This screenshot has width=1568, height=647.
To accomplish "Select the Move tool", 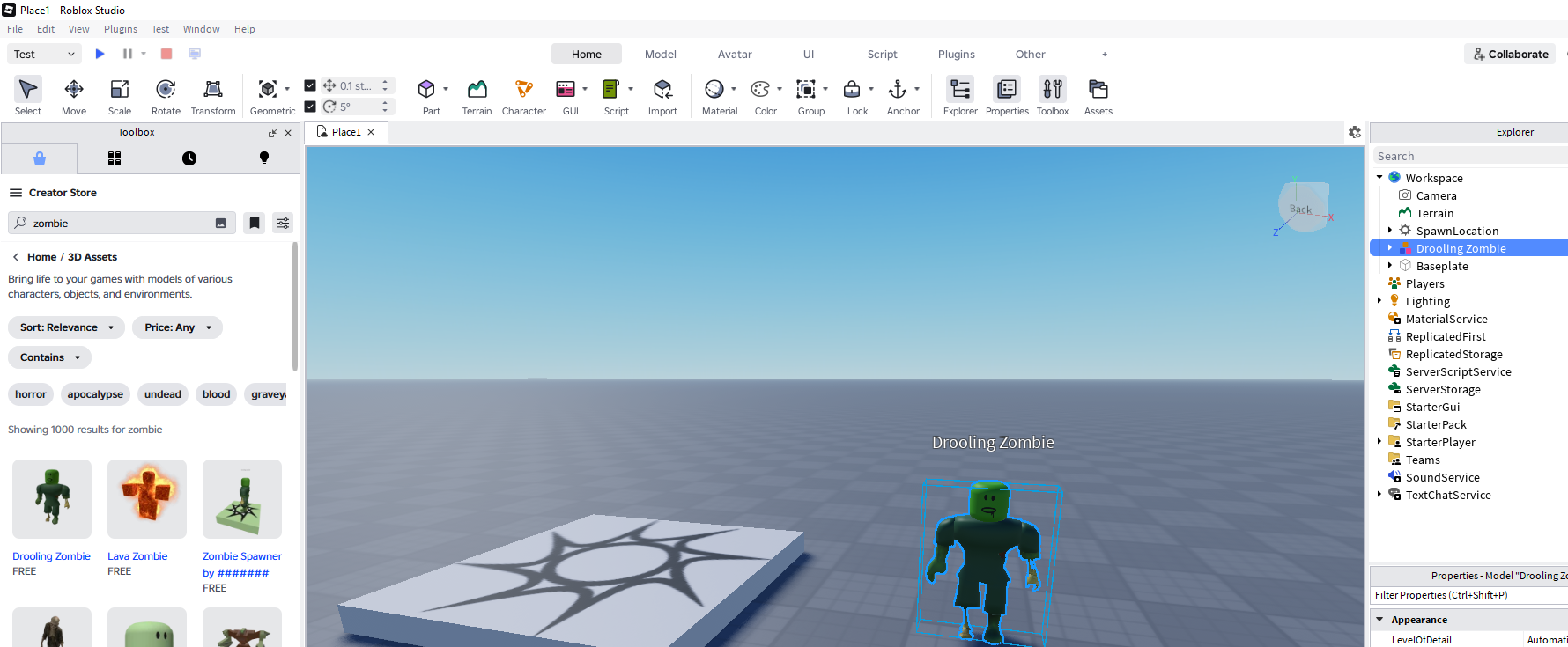I will (x=74, y=97).
